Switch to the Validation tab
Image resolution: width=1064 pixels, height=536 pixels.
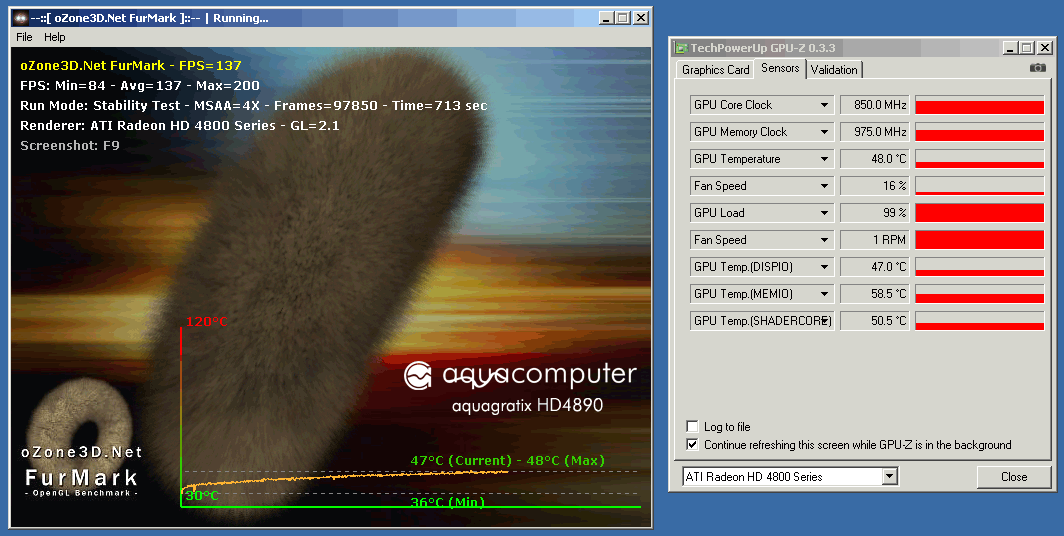click(x=834, y=70)
